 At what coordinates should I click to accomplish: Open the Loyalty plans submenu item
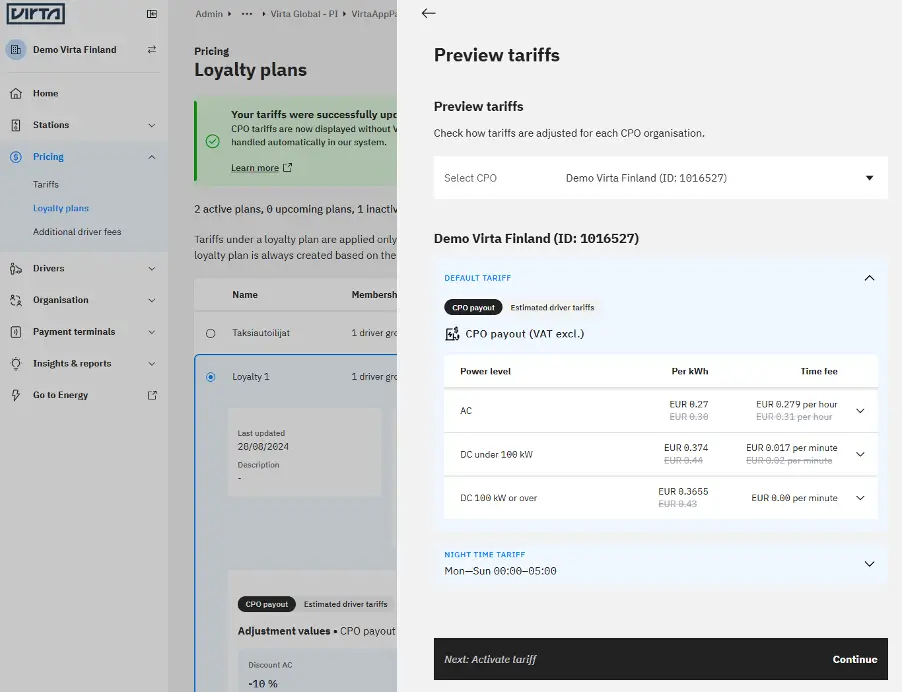pos(60,208)
